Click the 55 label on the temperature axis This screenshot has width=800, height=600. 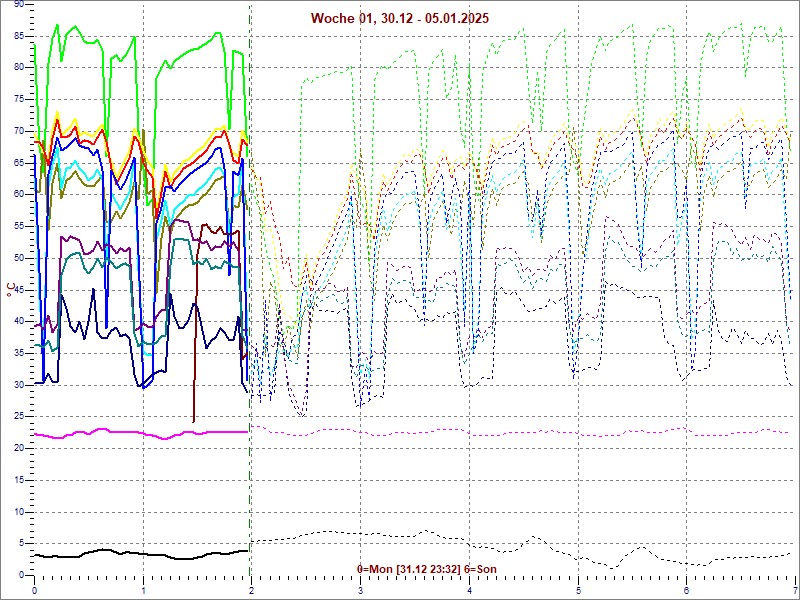click(x=18, y=226)
